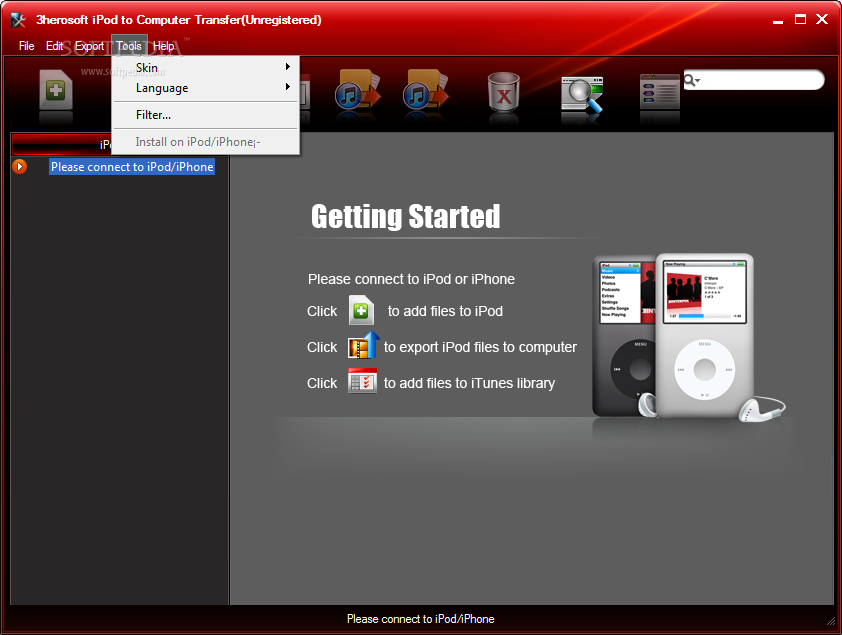Expand the Language submenu
The image size is (842, 635).
point(206,87)
